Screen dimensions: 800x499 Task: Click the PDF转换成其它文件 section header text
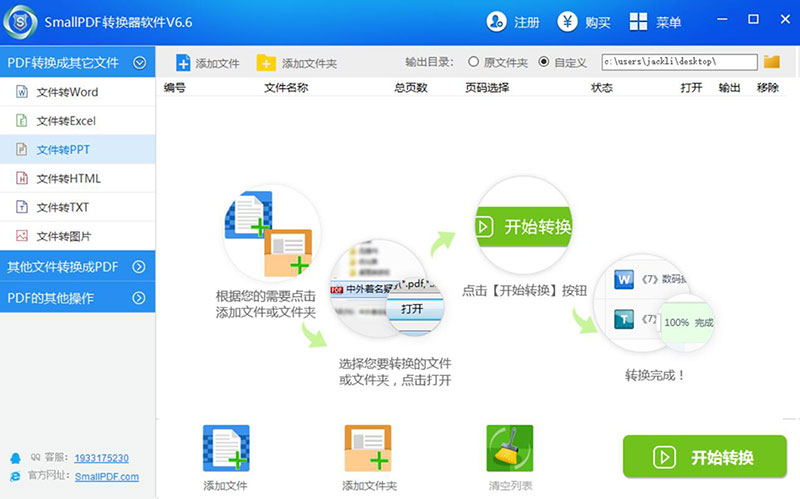click(x=63, y=63)
